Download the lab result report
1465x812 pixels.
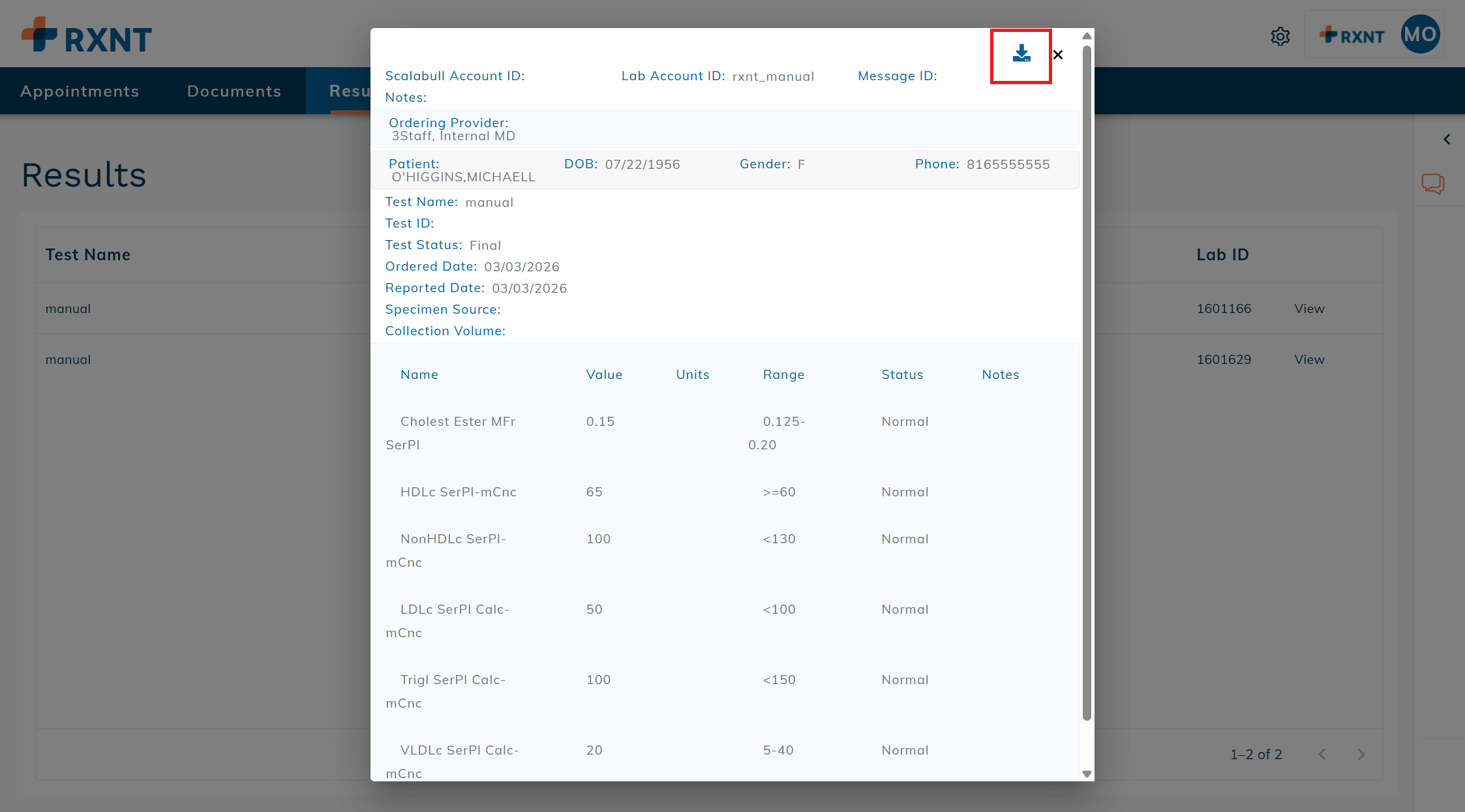pos(1021,55)
